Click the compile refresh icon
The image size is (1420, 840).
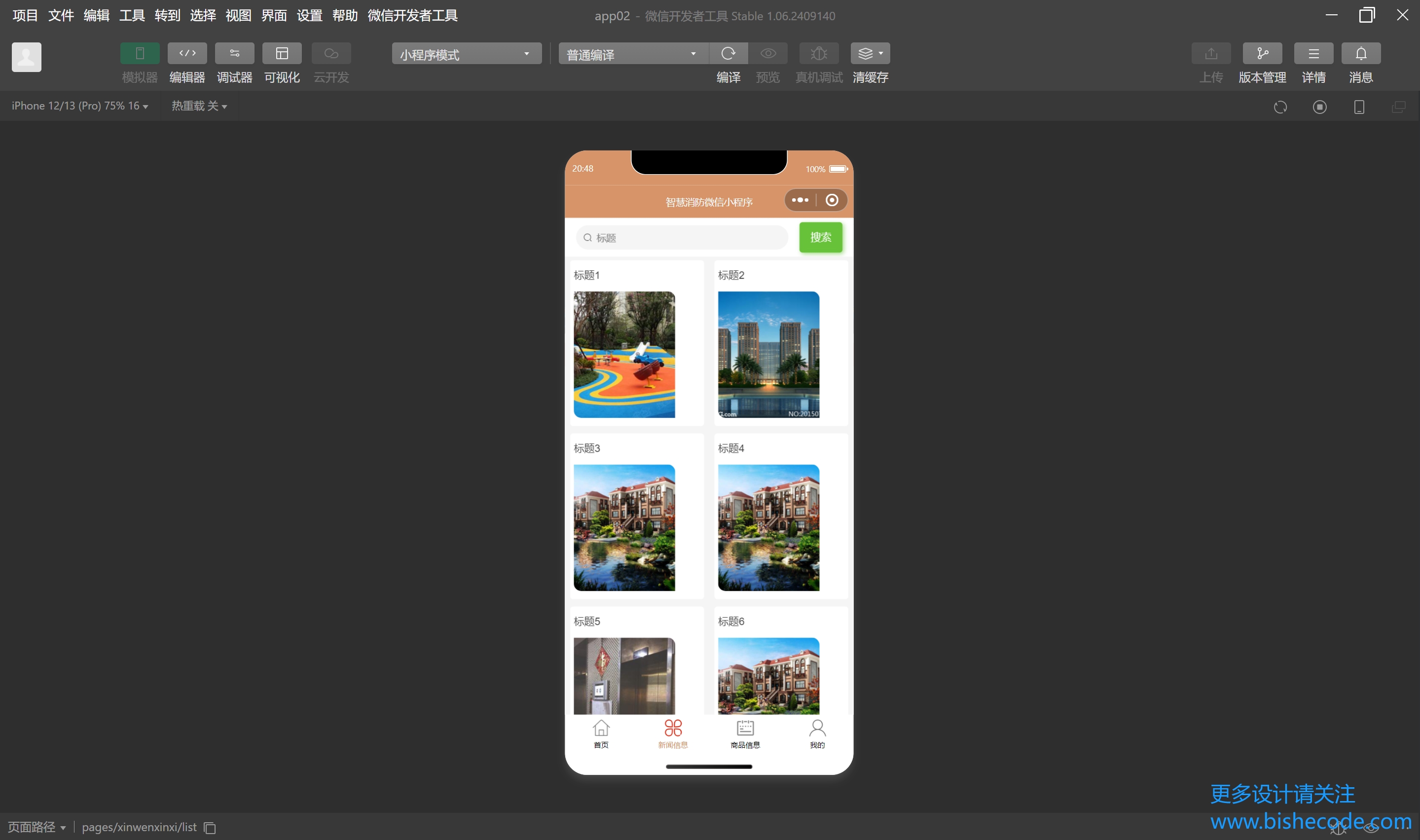pyautogui.click(x=728, y=53)
